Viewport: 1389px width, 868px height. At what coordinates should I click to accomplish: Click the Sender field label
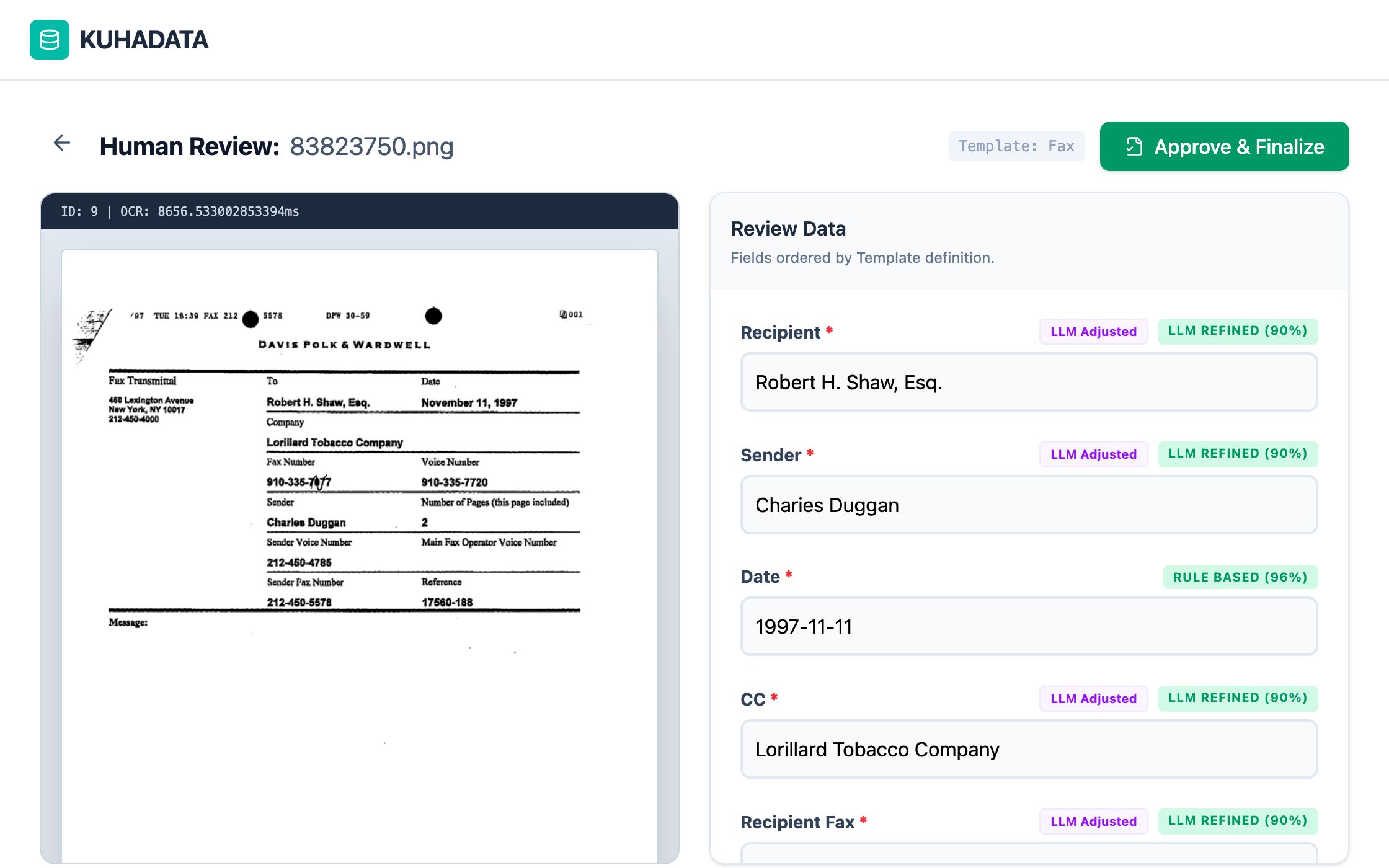coord(771,455)
